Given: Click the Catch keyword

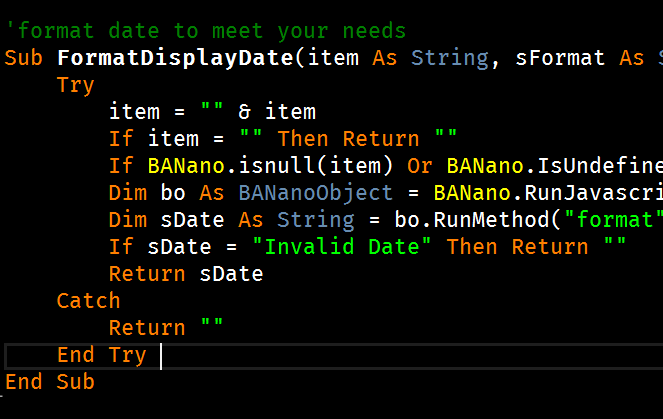Looking at the screenshot, I should pyautogui.click(x=88, y=300).
